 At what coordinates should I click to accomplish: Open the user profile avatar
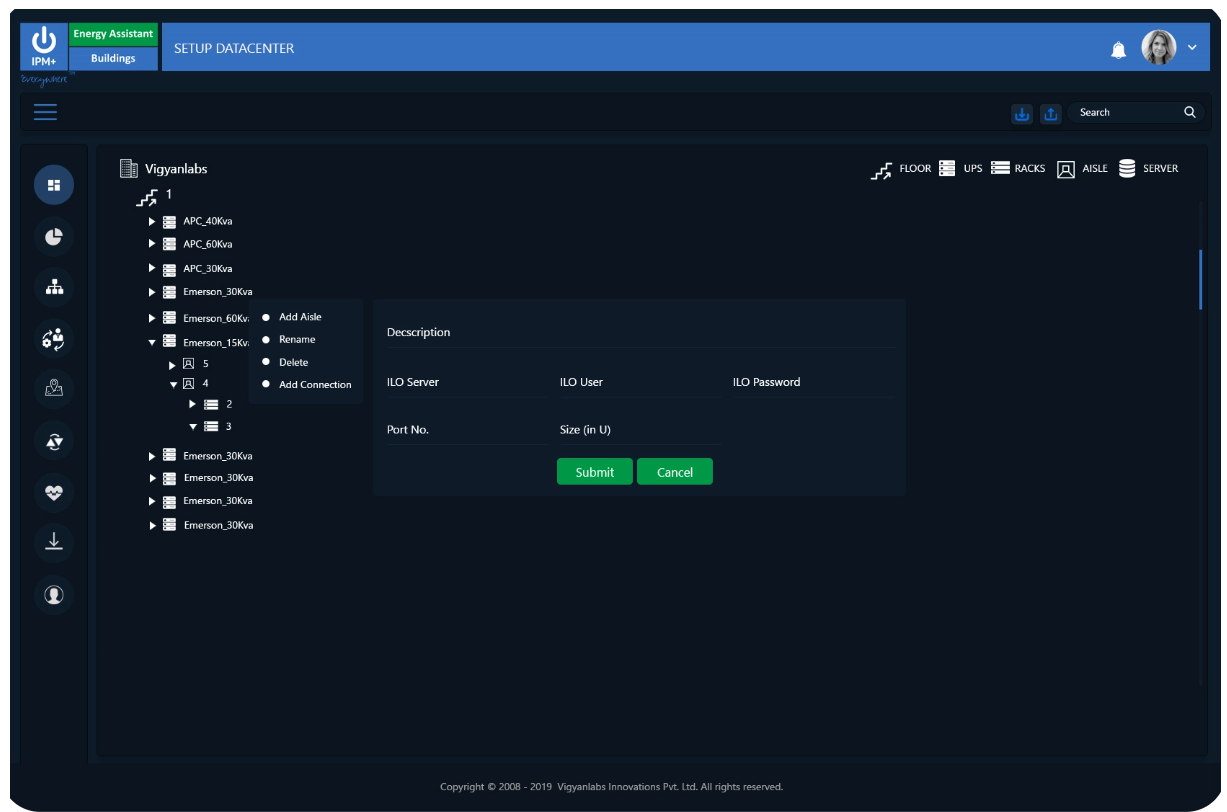(1158, 47)
